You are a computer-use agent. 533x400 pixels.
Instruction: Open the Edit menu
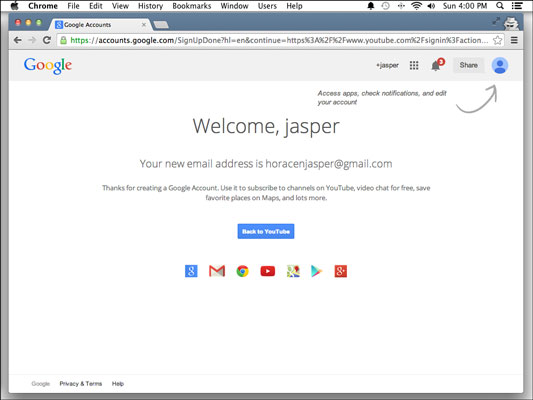pos(96,6)
